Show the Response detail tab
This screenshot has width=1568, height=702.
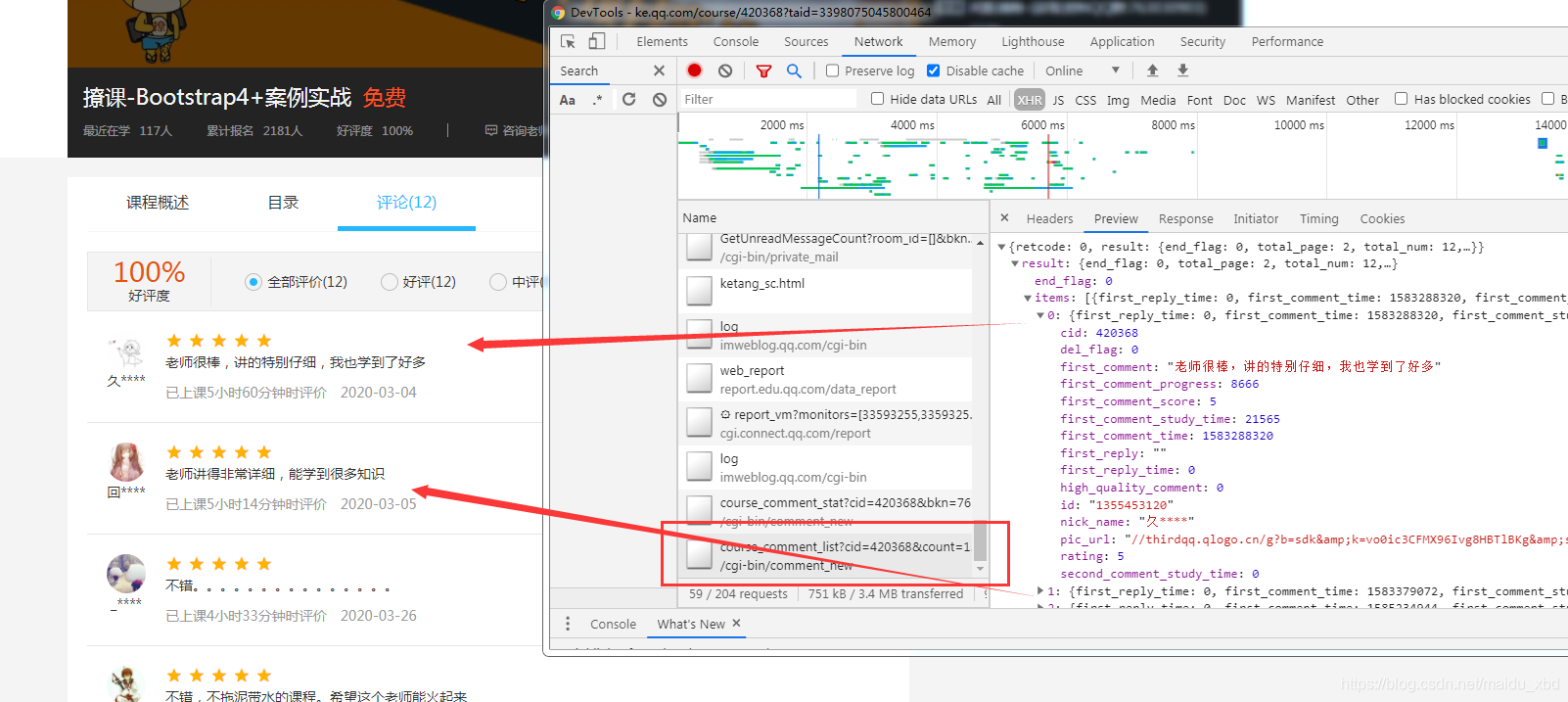pyautogui.click(x=1185, y=218)
